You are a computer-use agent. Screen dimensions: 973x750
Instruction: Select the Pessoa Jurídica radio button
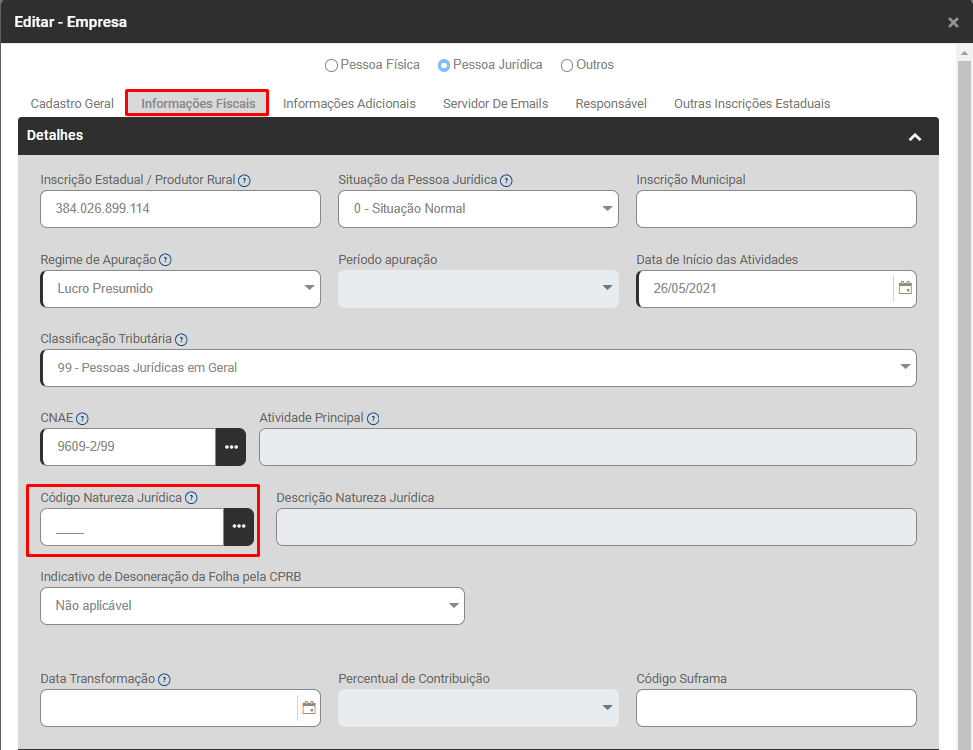[x=444, y=66]
